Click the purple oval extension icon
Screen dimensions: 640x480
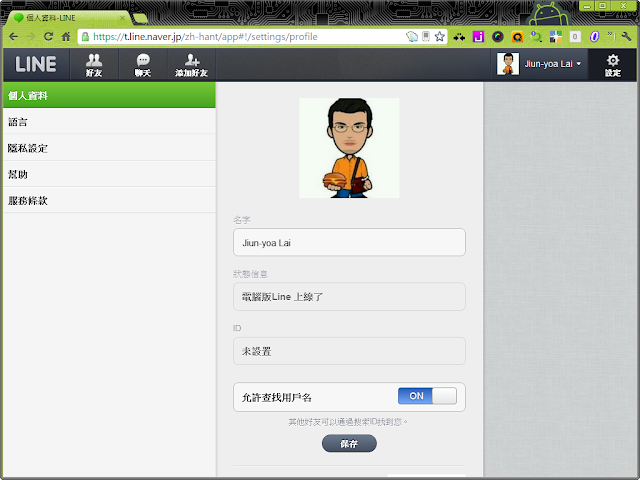coord(594,37)
